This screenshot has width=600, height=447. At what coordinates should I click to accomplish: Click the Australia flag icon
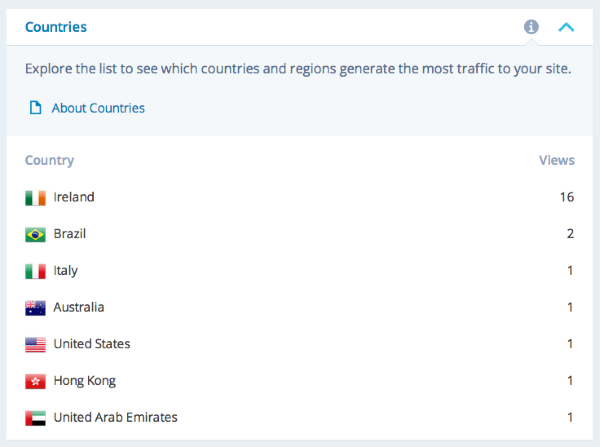pyautogui.click(x=36, y=308)
